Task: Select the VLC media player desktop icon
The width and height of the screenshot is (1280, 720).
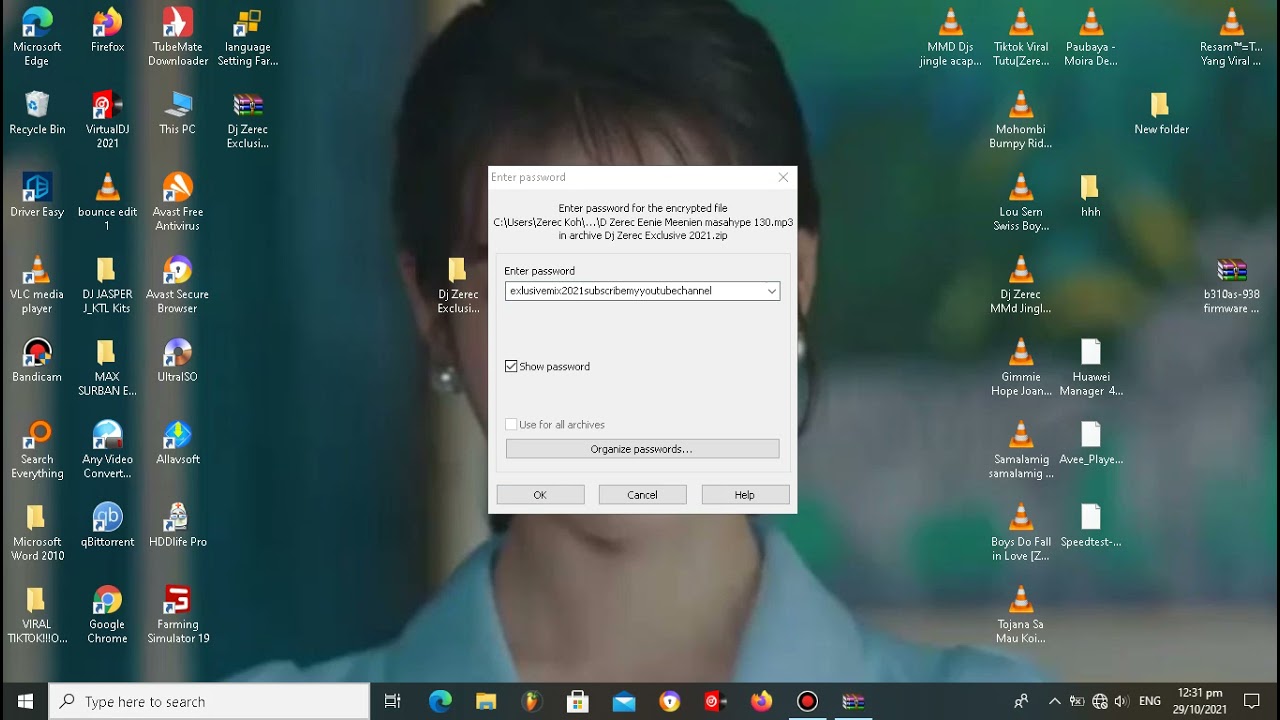Action: [x=37, y=286]
